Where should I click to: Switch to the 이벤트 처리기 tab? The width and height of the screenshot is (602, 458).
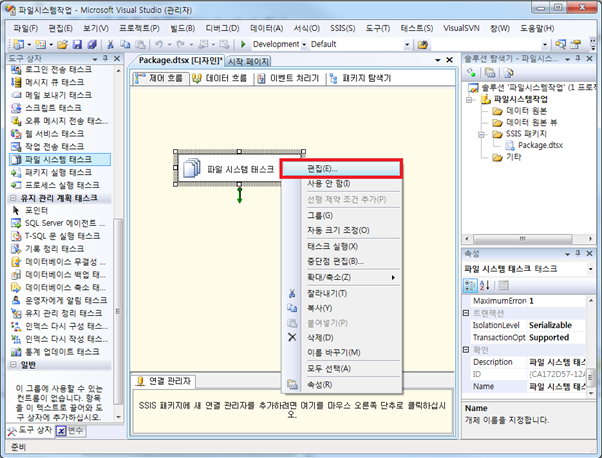click(x=288, y=78)
